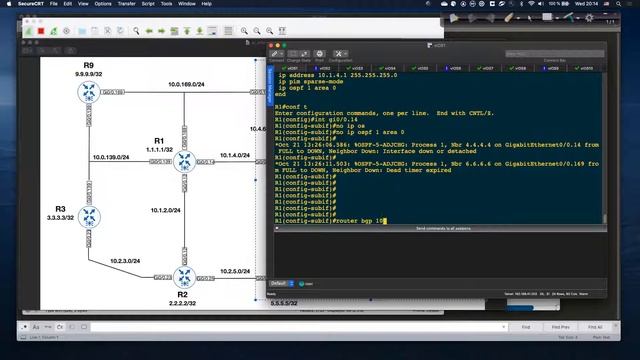Open the View menu
This screenshot has height=360, width=640.
83,4
